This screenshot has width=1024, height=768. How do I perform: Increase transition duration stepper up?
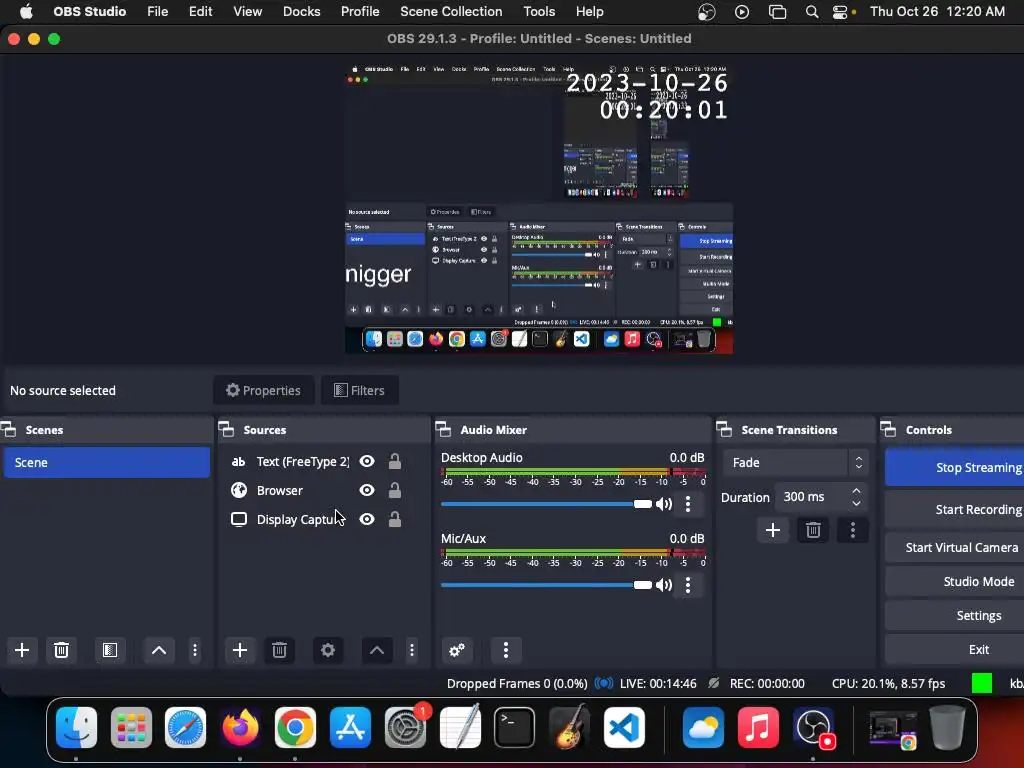point(856,491)
